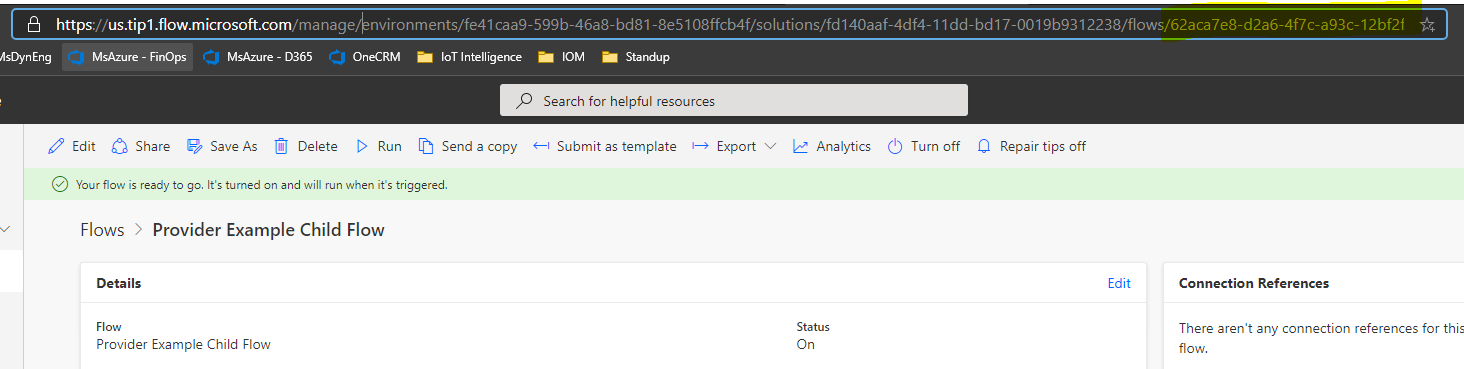1464x369 pixels.
Task: Click the Repair tips bell icon
Action: [x=985, y=146]
